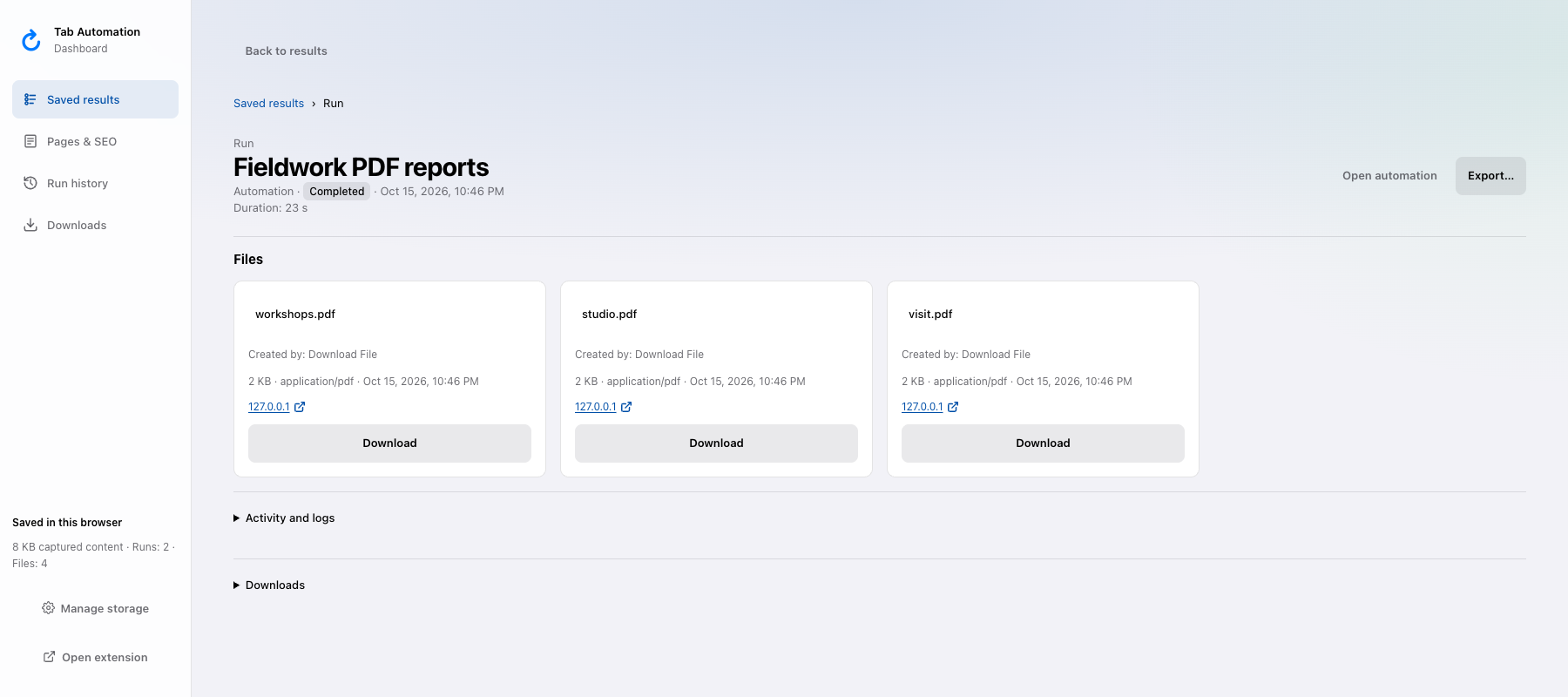Click the Duration: 23 s text
The image size is (1568, 697).
coord(270,208)
